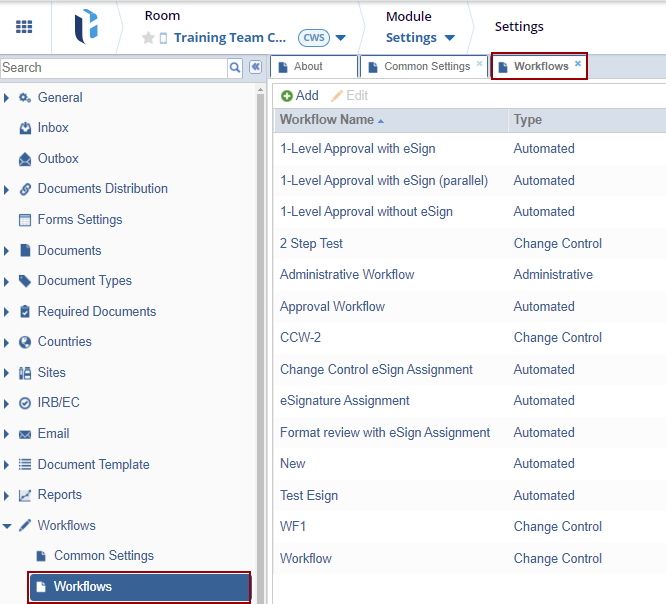Expand the Document Types node
The height and width of the screenshot is (604, 666).
point(8,281)
